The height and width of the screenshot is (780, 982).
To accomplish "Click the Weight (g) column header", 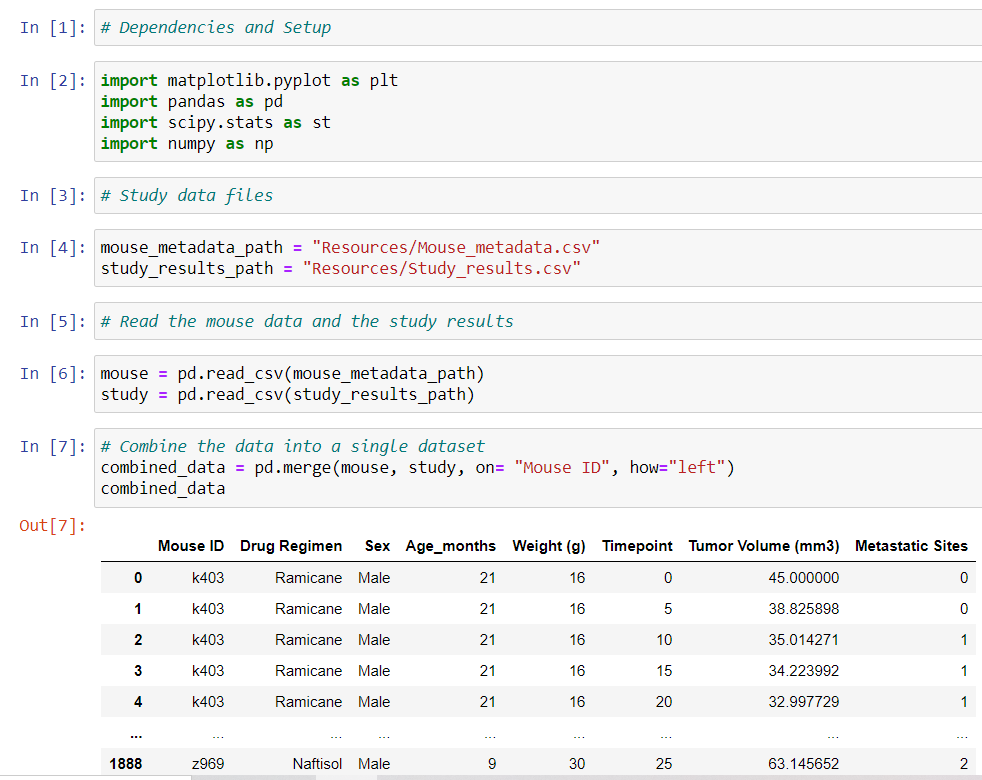I will 549,546.
